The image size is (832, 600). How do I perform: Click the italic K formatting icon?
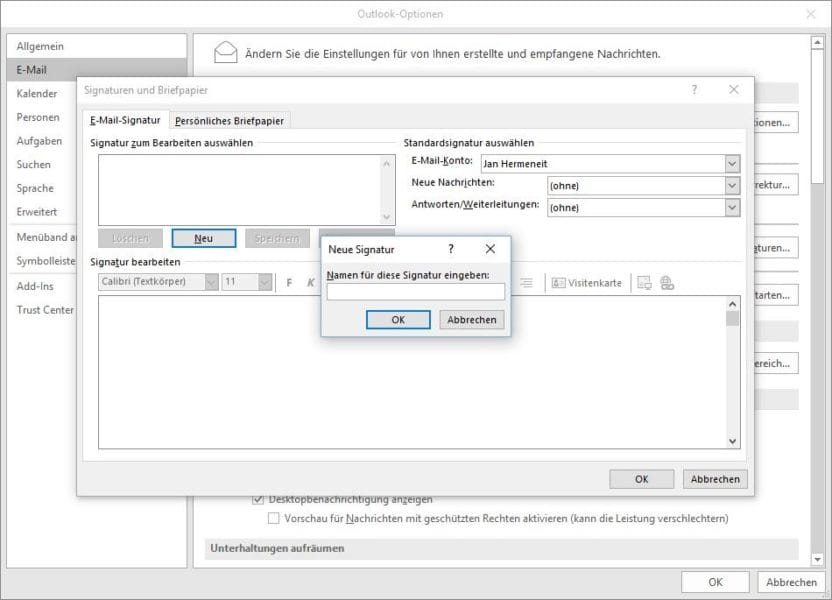[x=311, y=283]
